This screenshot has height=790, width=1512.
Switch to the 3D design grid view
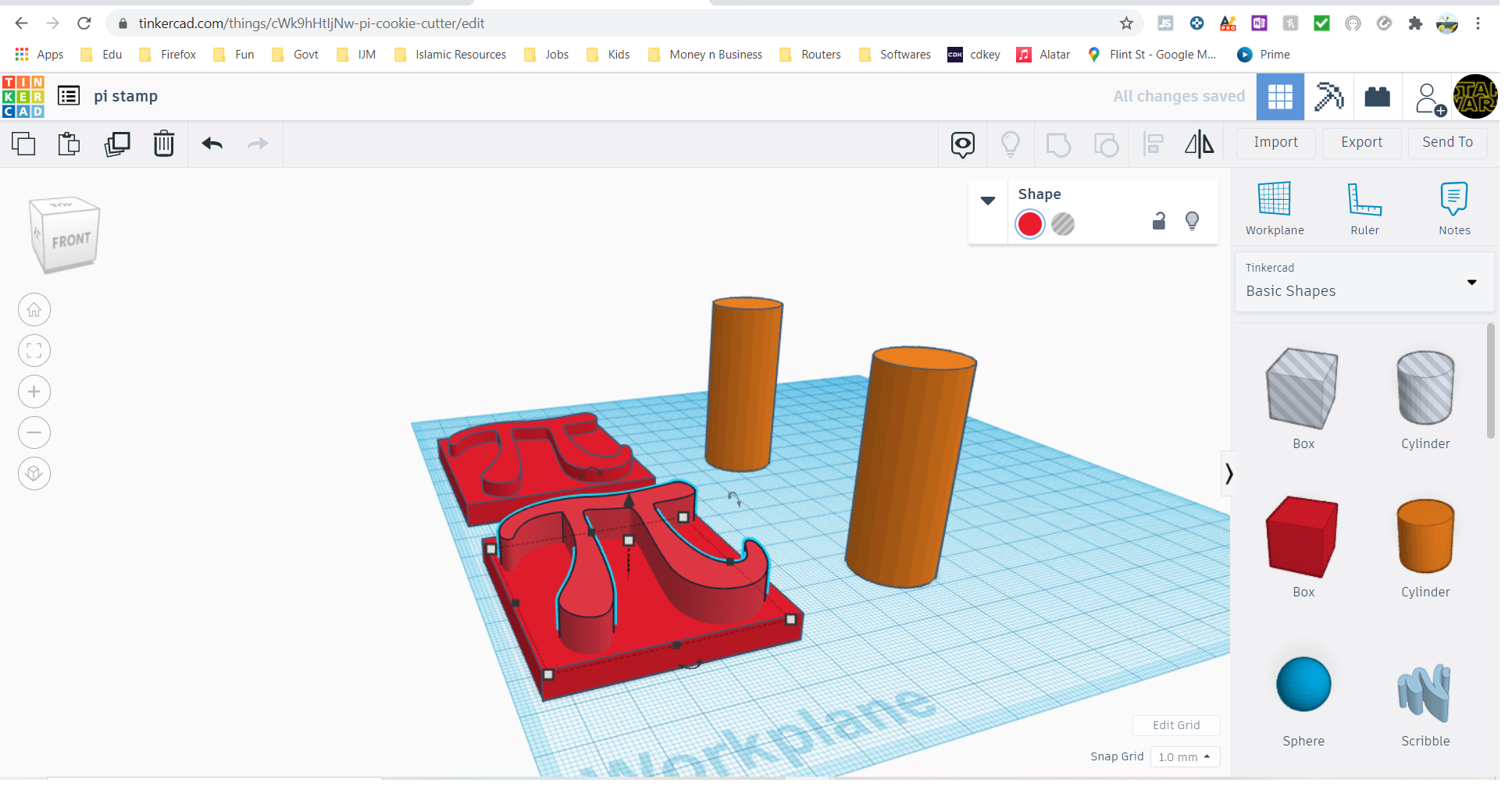(1280, 97)
